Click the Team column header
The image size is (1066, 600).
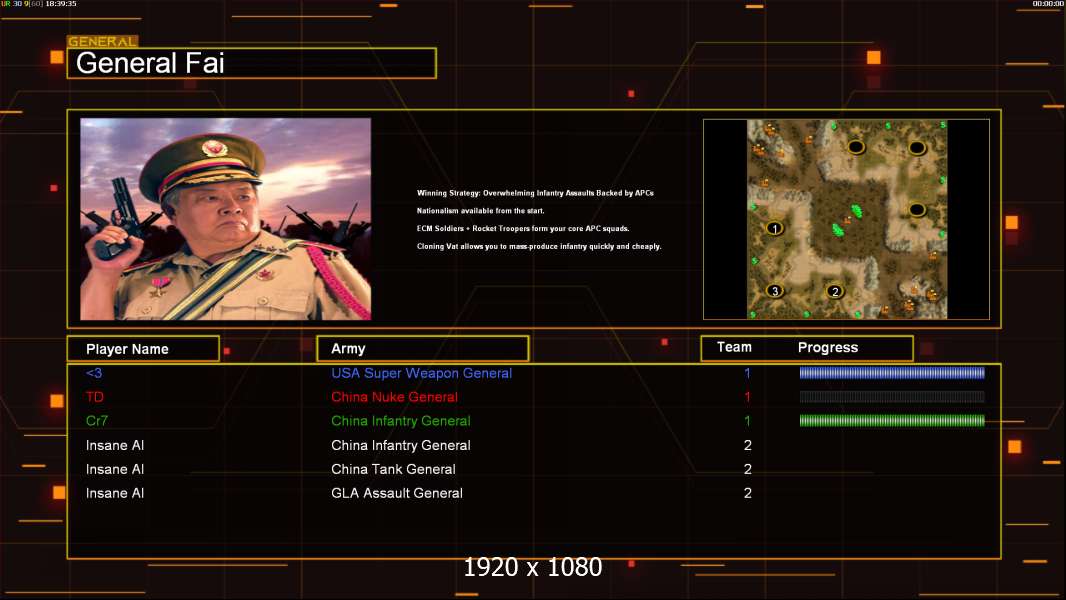(734, 347)
